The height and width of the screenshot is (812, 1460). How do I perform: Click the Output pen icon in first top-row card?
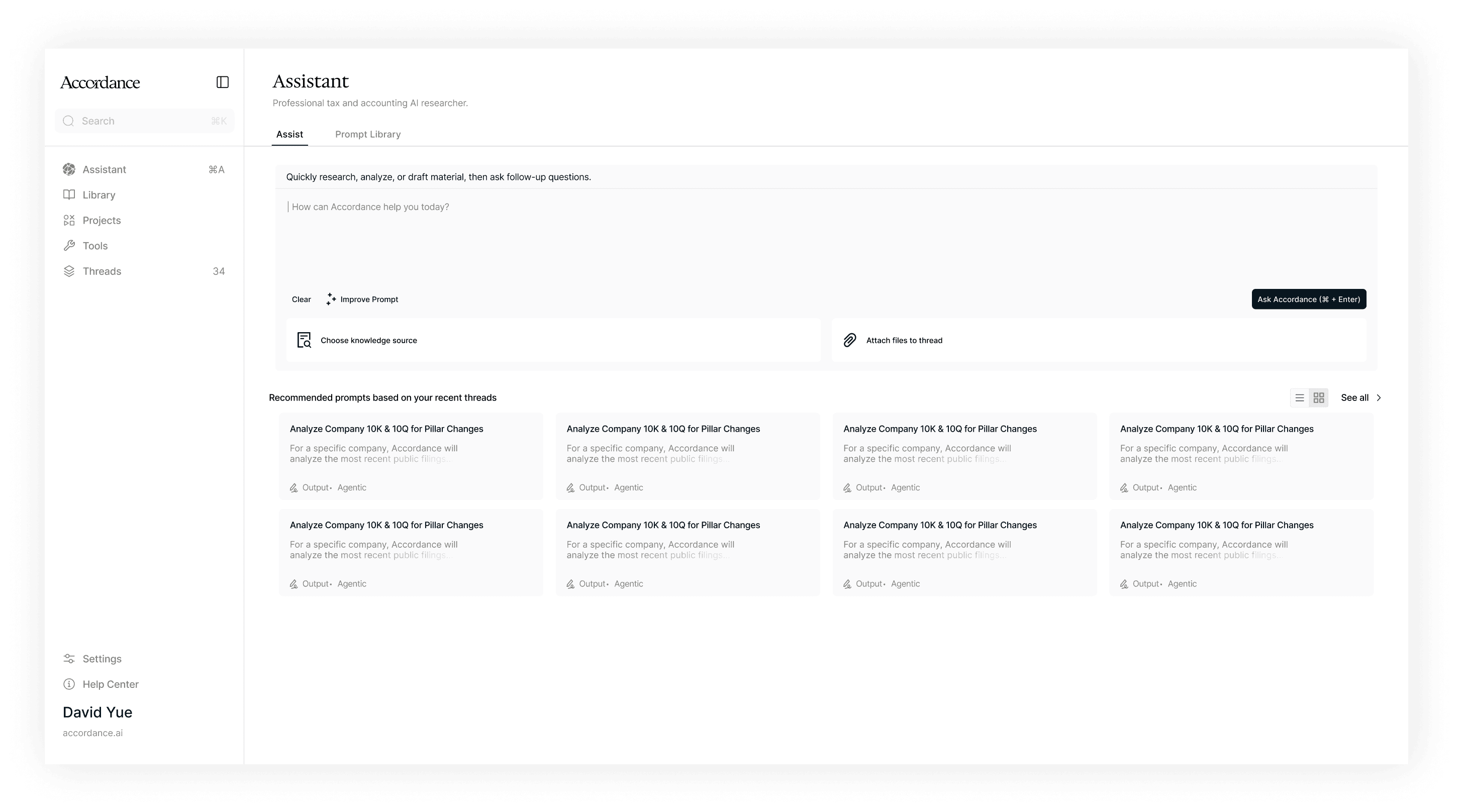[x=294, y=488]
